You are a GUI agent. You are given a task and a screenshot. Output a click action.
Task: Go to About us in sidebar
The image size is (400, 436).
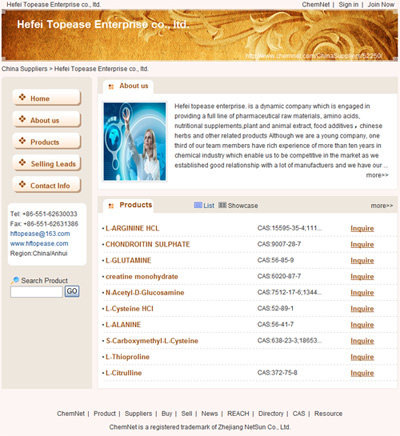(47, 120)
